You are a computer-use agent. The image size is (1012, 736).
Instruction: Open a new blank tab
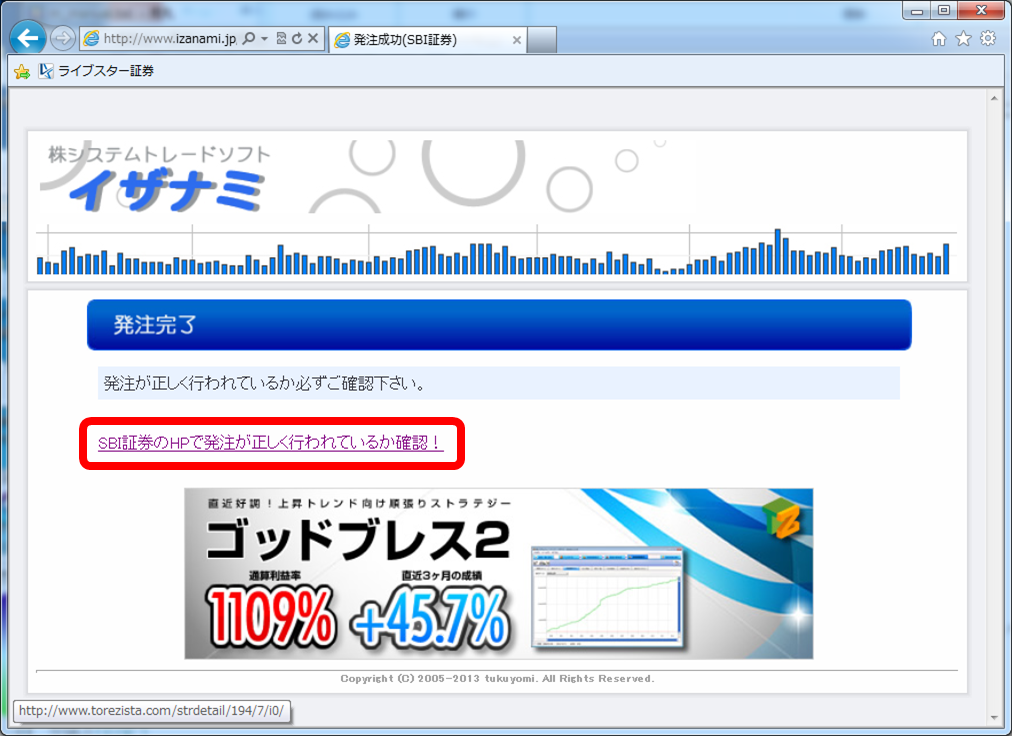542,40
